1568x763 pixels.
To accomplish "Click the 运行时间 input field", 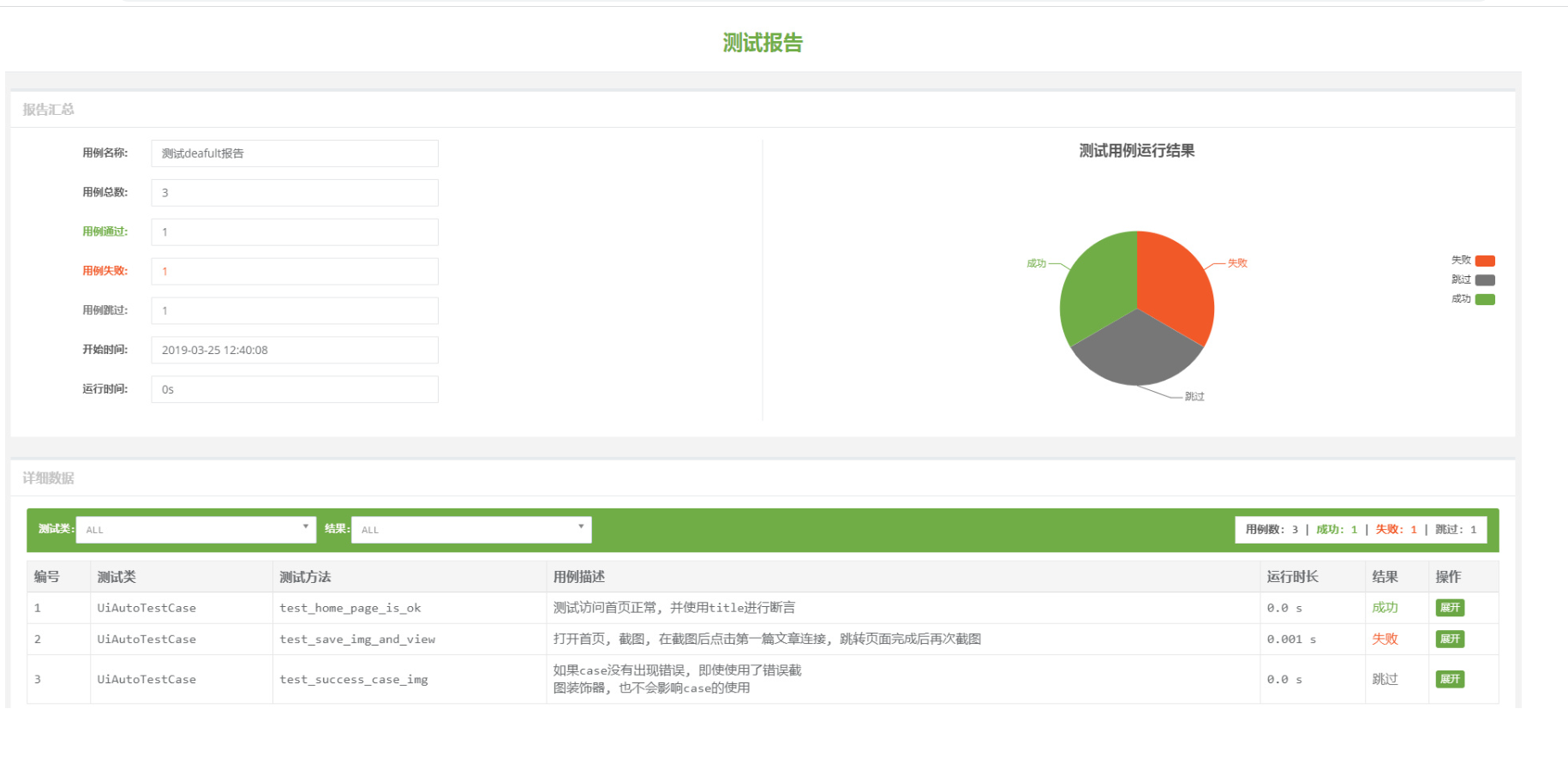I will click(295, 390).
